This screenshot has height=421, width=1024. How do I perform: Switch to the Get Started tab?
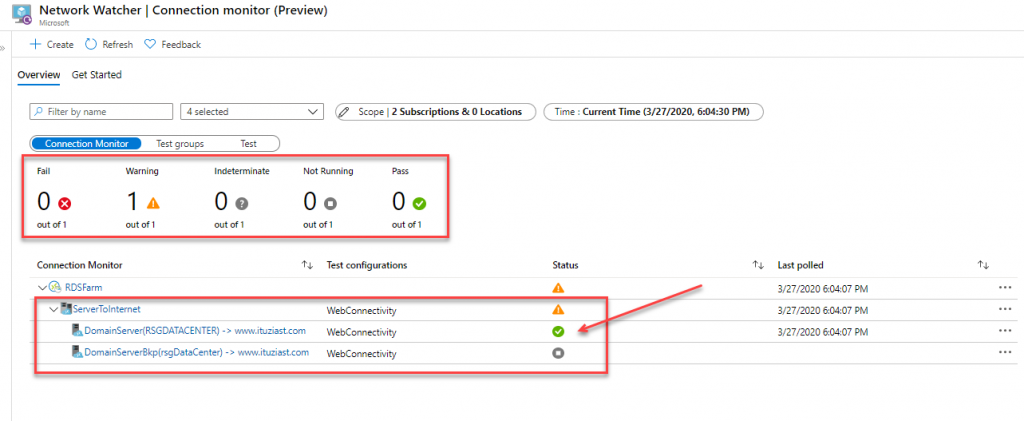(x=97, y=75)
